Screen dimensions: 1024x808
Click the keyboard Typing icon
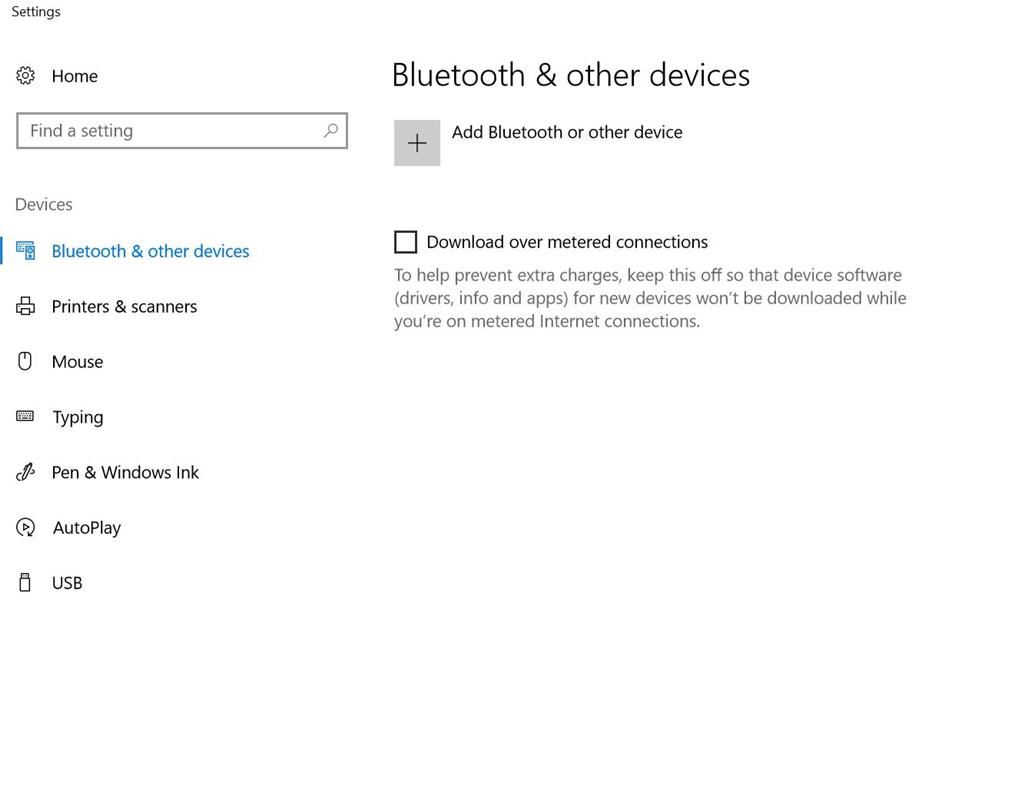[25, 416]
